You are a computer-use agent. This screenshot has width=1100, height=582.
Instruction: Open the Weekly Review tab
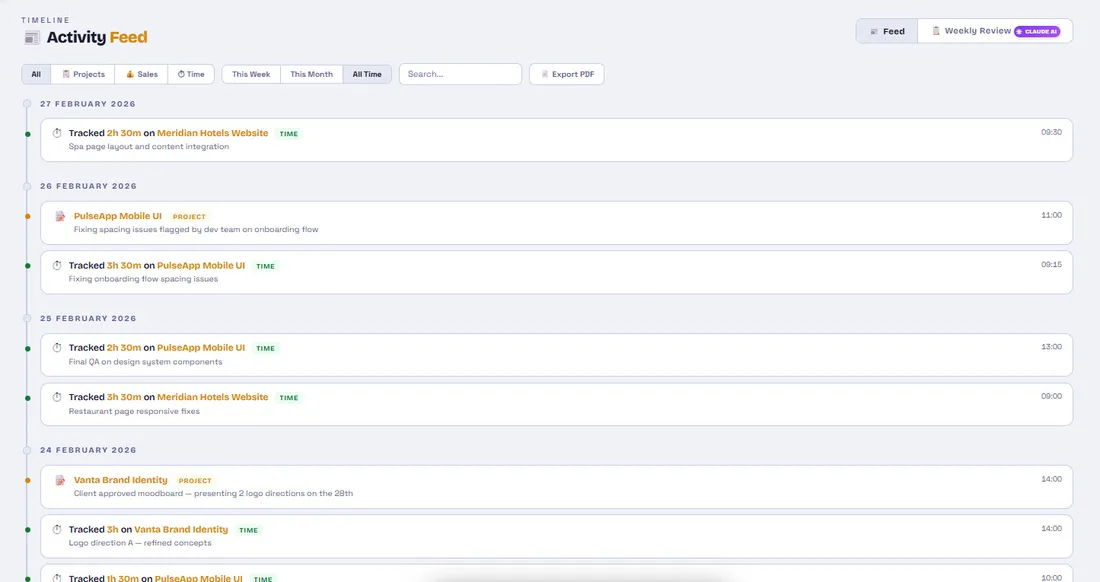(x=980, y=30)
